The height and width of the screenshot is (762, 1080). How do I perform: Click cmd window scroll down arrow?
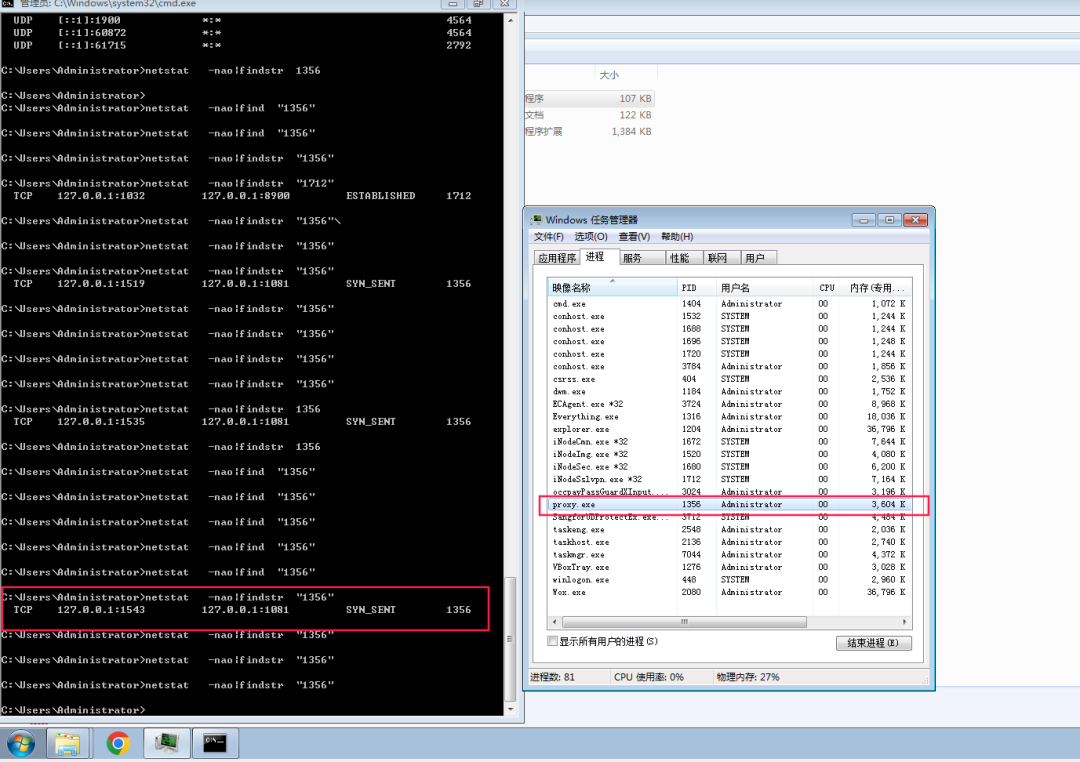510,709
